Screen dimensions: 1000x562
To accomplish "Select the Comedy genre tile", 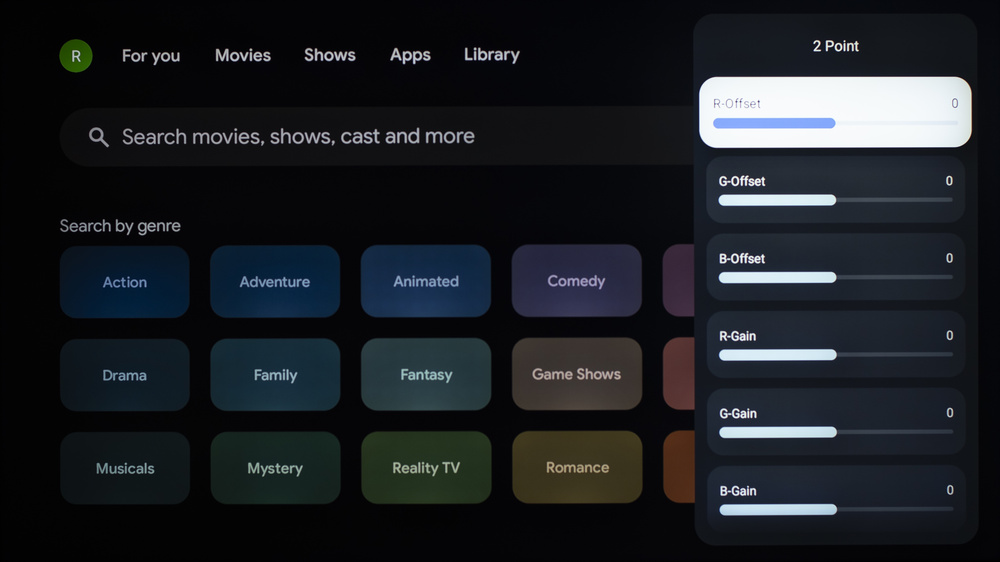I will (576, 282).
